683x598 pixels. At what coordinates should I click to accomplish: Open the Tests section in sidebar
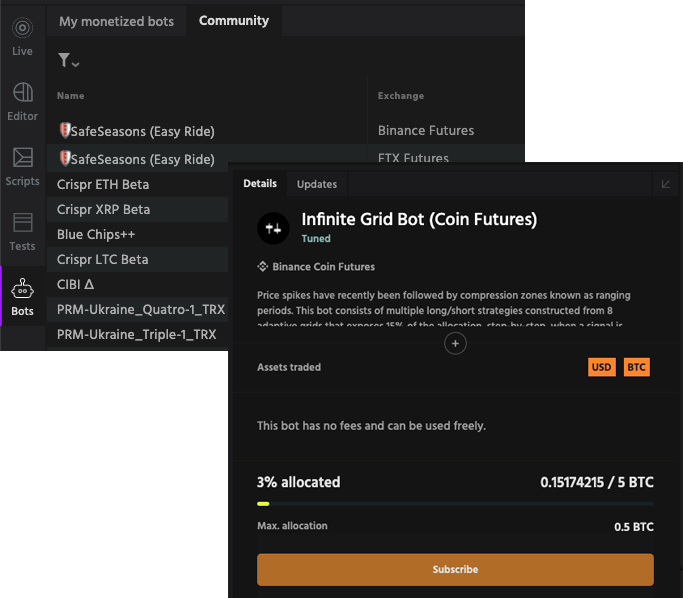(x=22, y=232)
